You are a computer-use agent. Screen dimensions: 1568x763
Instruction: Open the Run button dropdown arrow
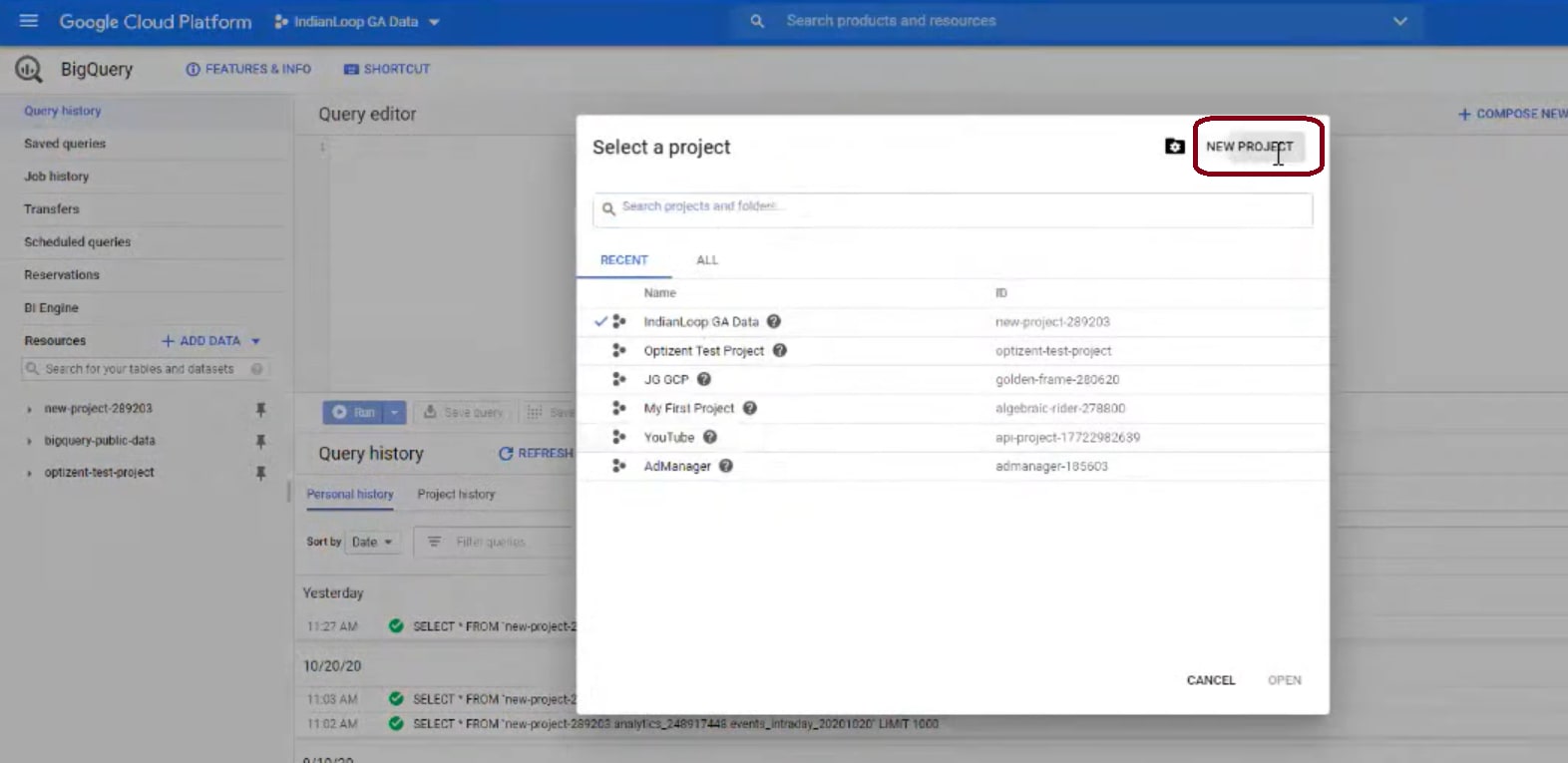[x=394, y=412]
